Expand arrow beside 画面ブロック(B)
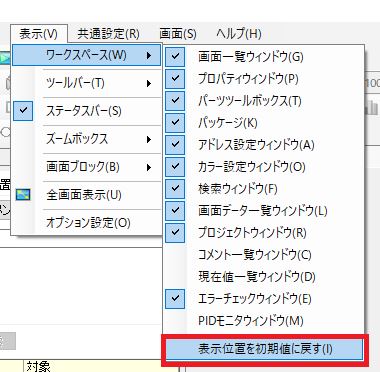Viewport: 380px width, 372px height. pyautogui.click(x=149, y=167)
